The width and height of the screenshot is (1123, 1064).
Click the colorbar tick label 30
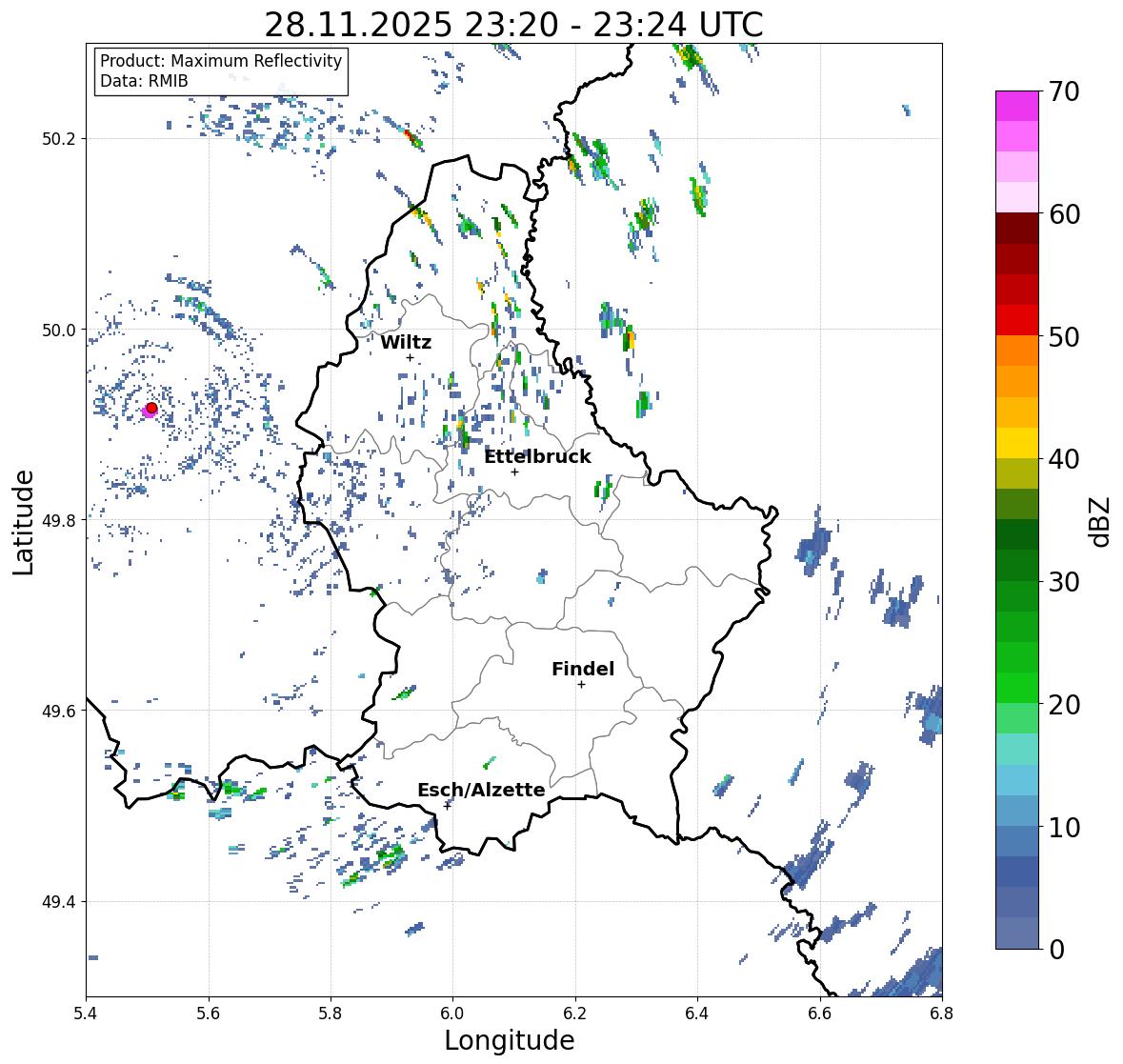1064,582
